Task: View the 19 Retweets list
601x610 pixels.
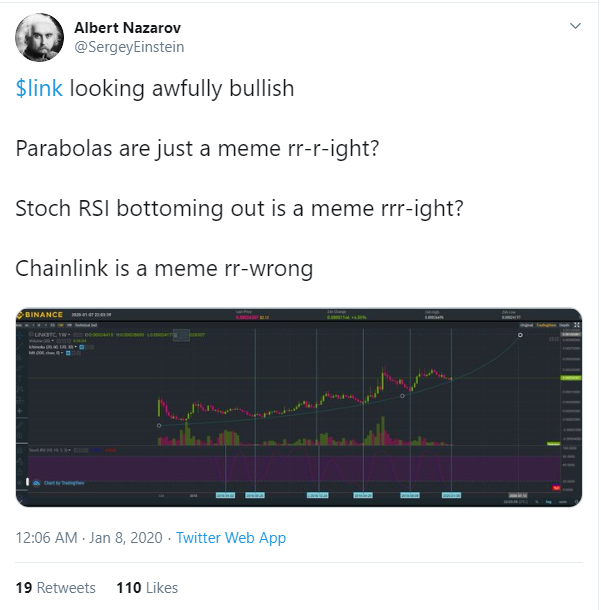Action: 55,587
